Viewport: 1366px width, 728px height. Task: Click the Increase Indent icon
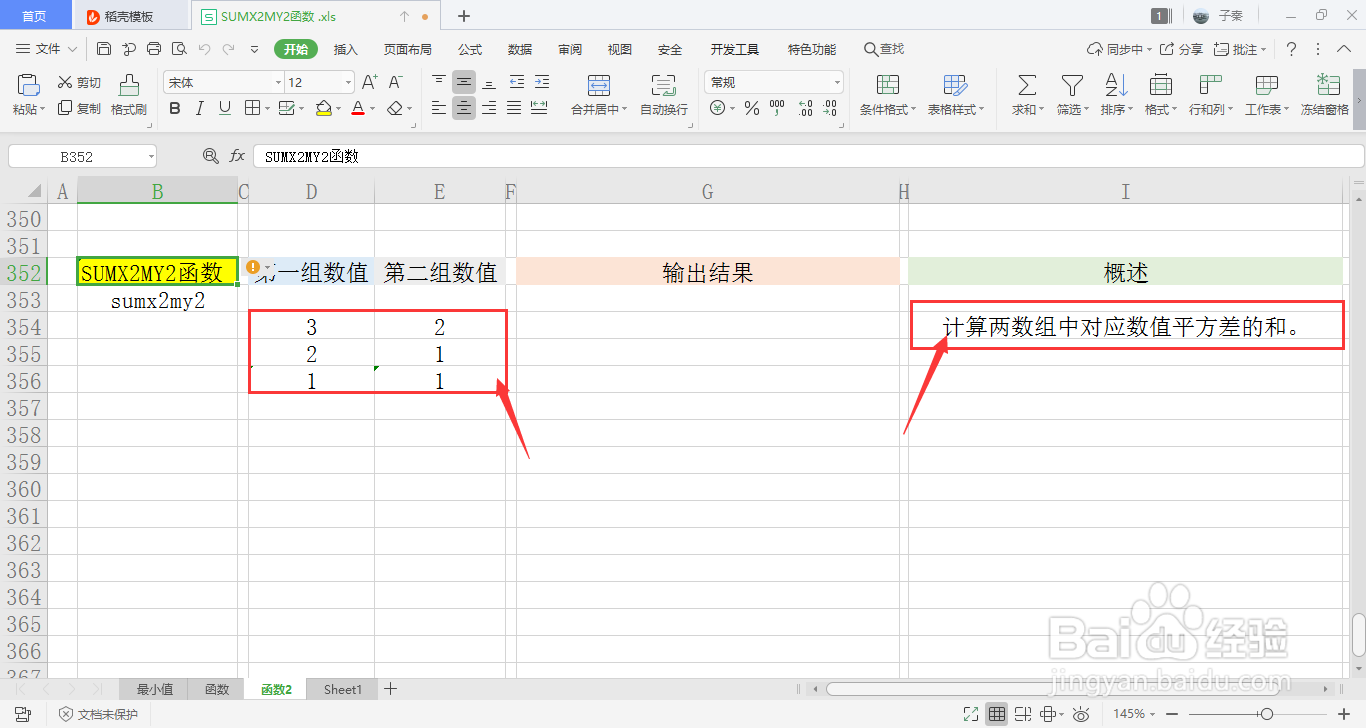[x=541, y=83]
